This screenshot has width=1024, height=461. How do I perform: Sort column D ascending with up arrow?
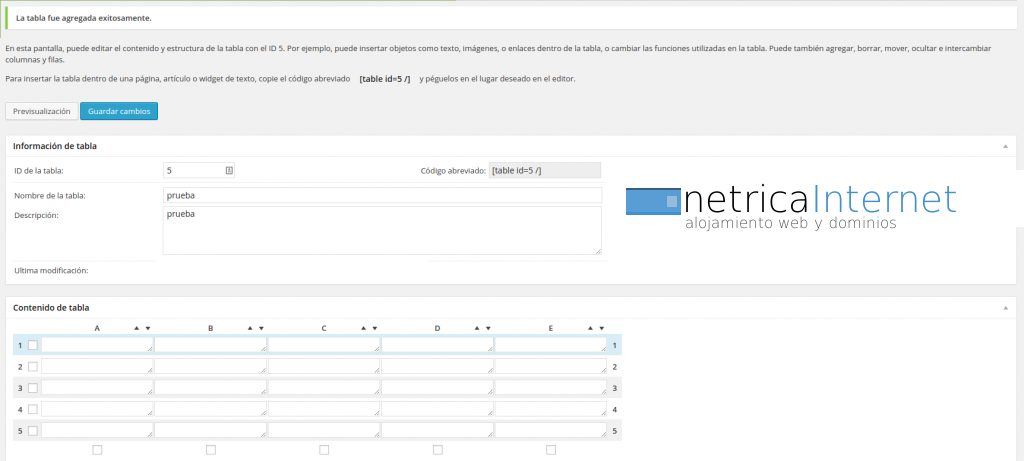477,328
